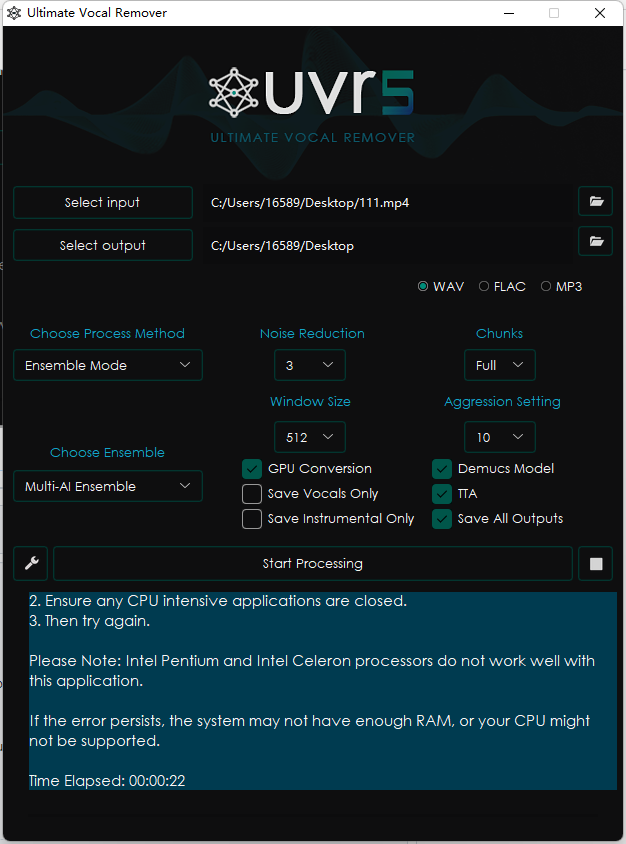Click the Choose Process Method label
The height and width of the screenshot is (844, 626).
[107, 334]
